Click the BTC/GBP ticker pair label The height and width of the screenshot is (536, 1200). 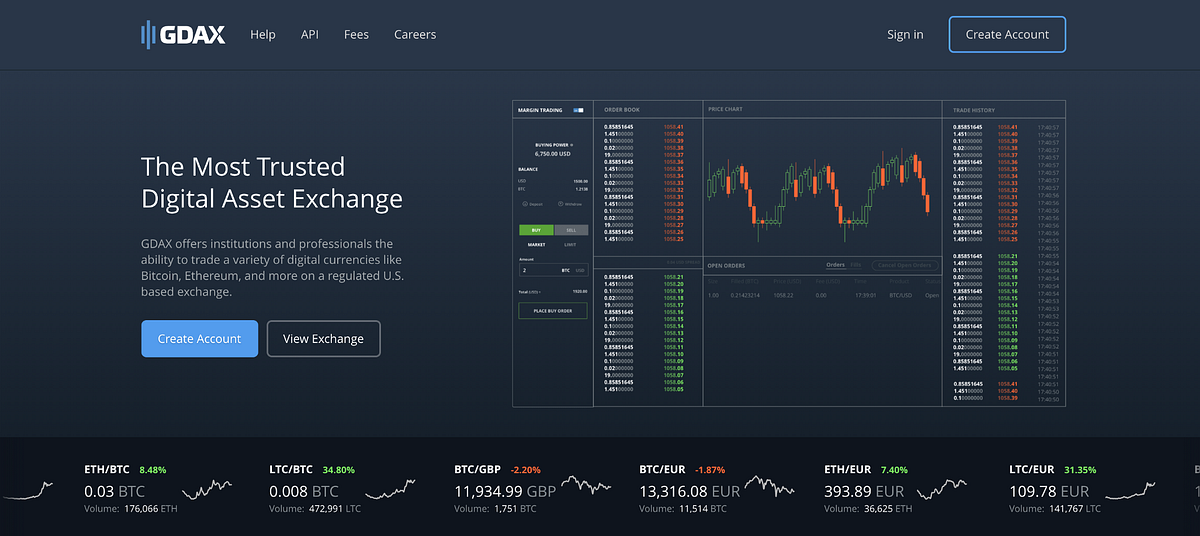(478, 469)
